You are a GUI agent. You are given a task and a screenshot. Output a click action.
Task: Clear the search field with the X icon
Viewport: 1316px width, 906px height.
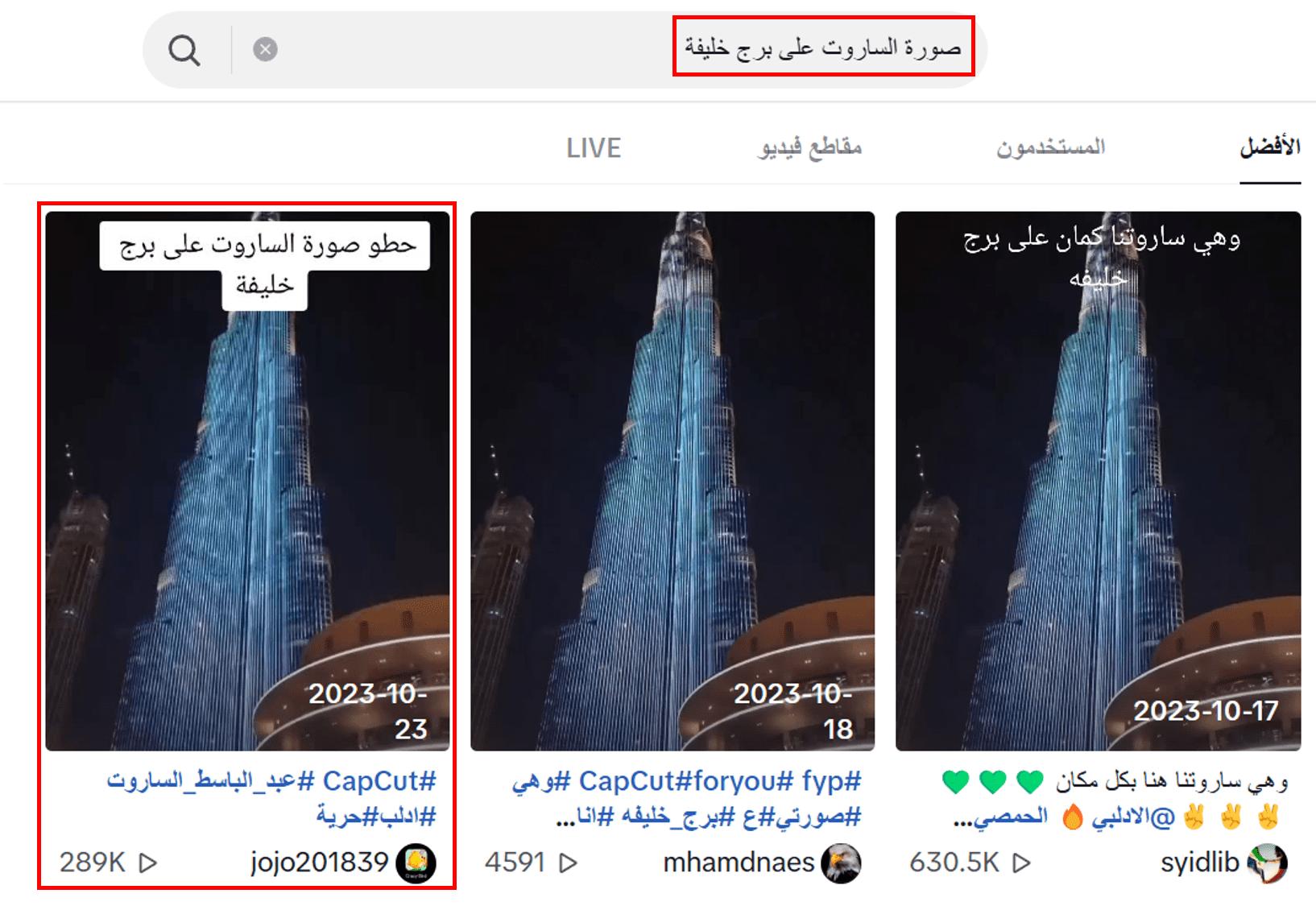[265, 49]
